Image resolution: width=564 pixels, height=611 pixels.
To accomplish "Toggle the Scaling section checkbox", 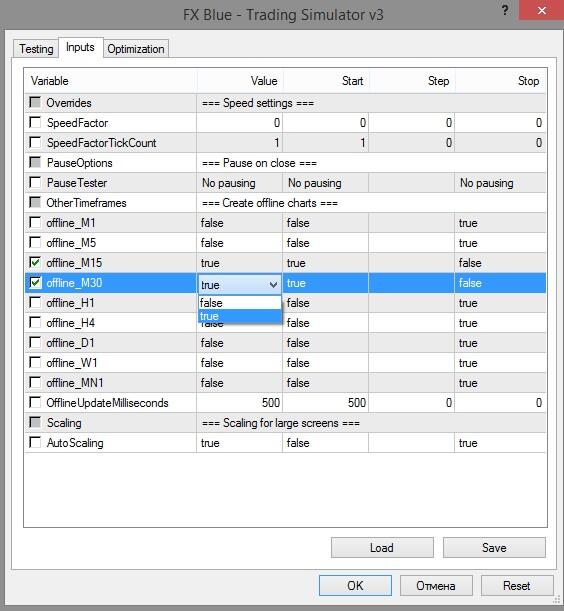I will coord(35,422).
